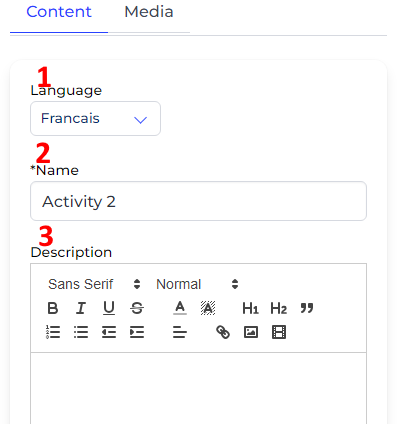Apply italic formatting to description text
Viewport: 402px width, 424px height.
pyautogui.click(x=81, y=308)
